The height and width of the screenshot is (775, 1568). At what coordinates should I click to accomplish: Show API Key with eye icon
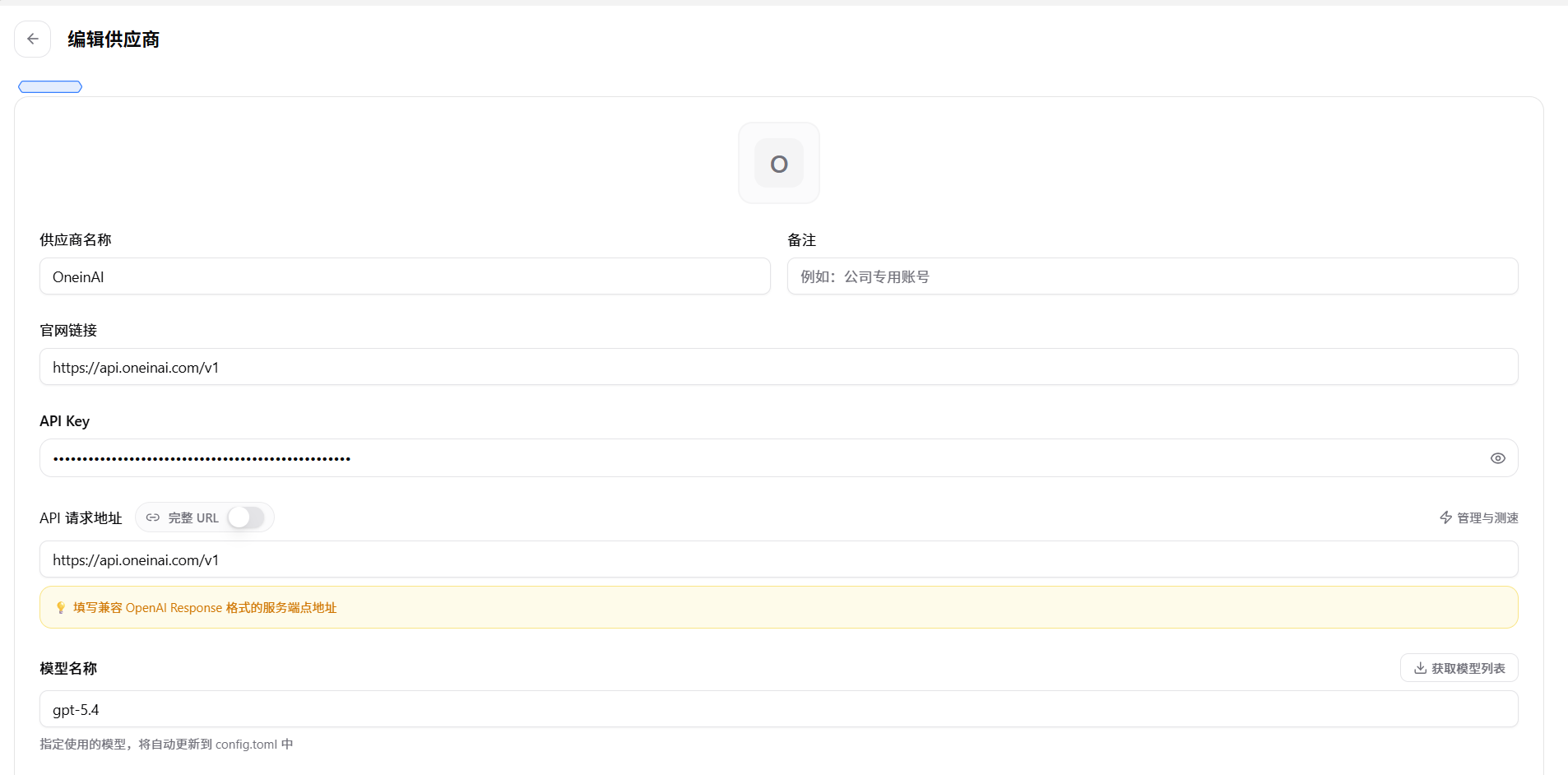point(1497,458)
